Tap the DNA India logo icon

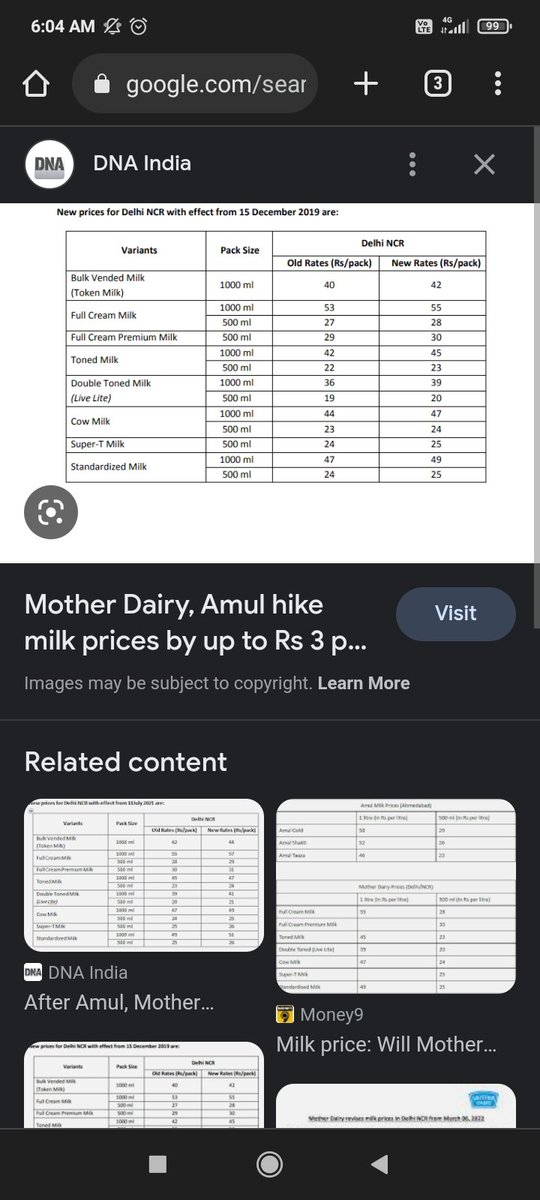pos(49,164)
